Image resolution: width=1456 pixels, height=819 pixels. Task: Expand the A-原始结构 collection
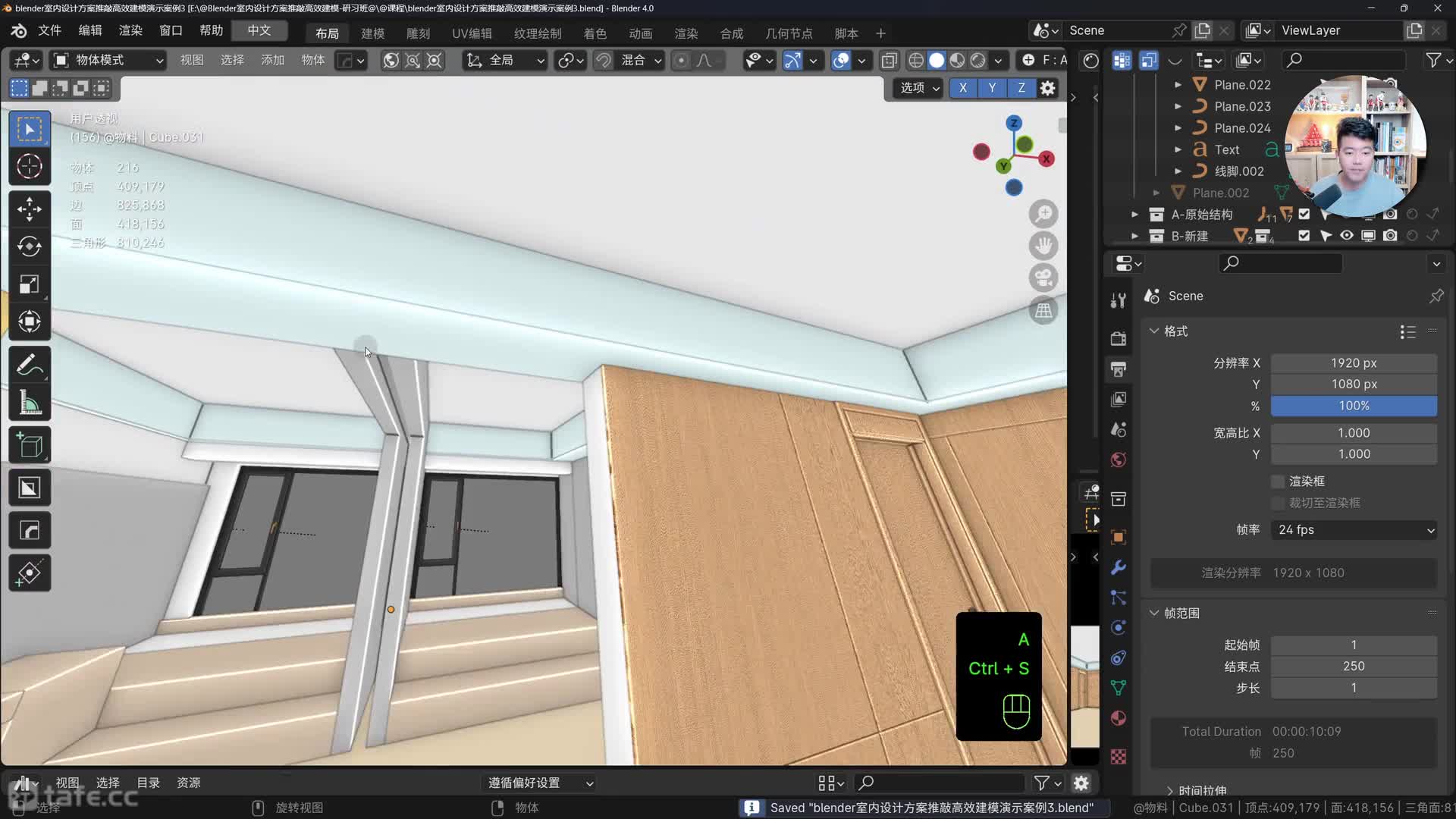[x=1134, y=215]
